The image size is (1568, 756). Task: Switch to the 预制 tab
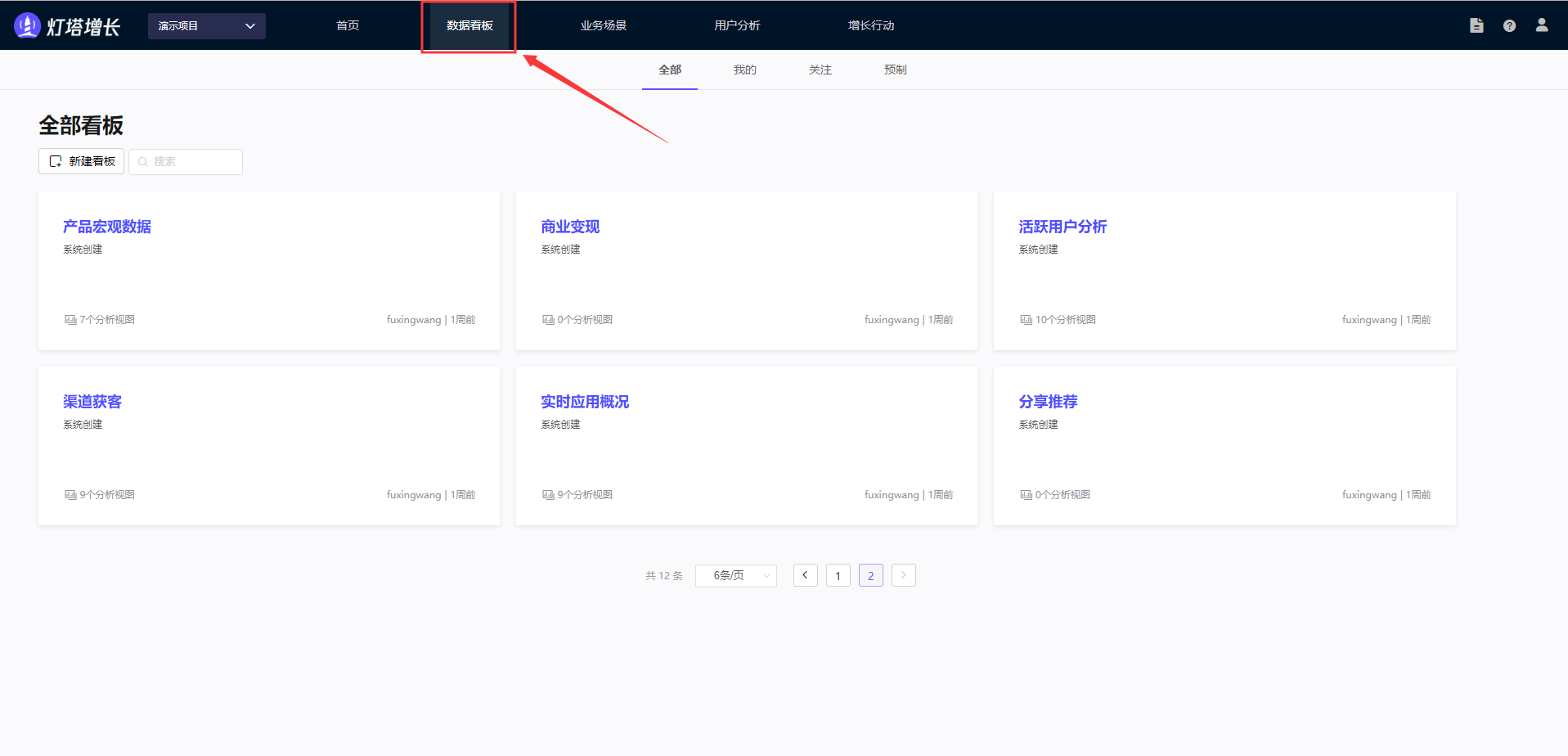point(896,70)
